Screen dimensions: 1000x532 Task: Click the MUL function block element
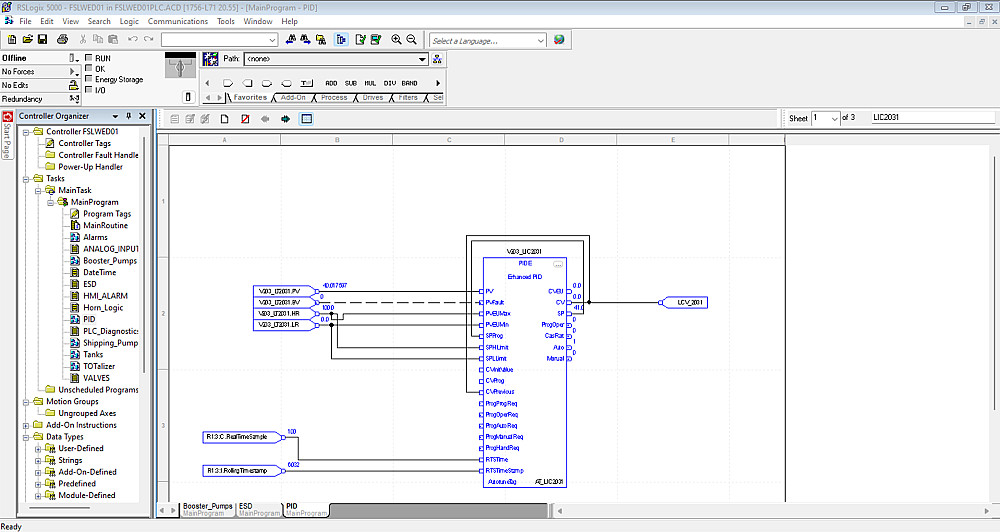[x=370, y=83]
